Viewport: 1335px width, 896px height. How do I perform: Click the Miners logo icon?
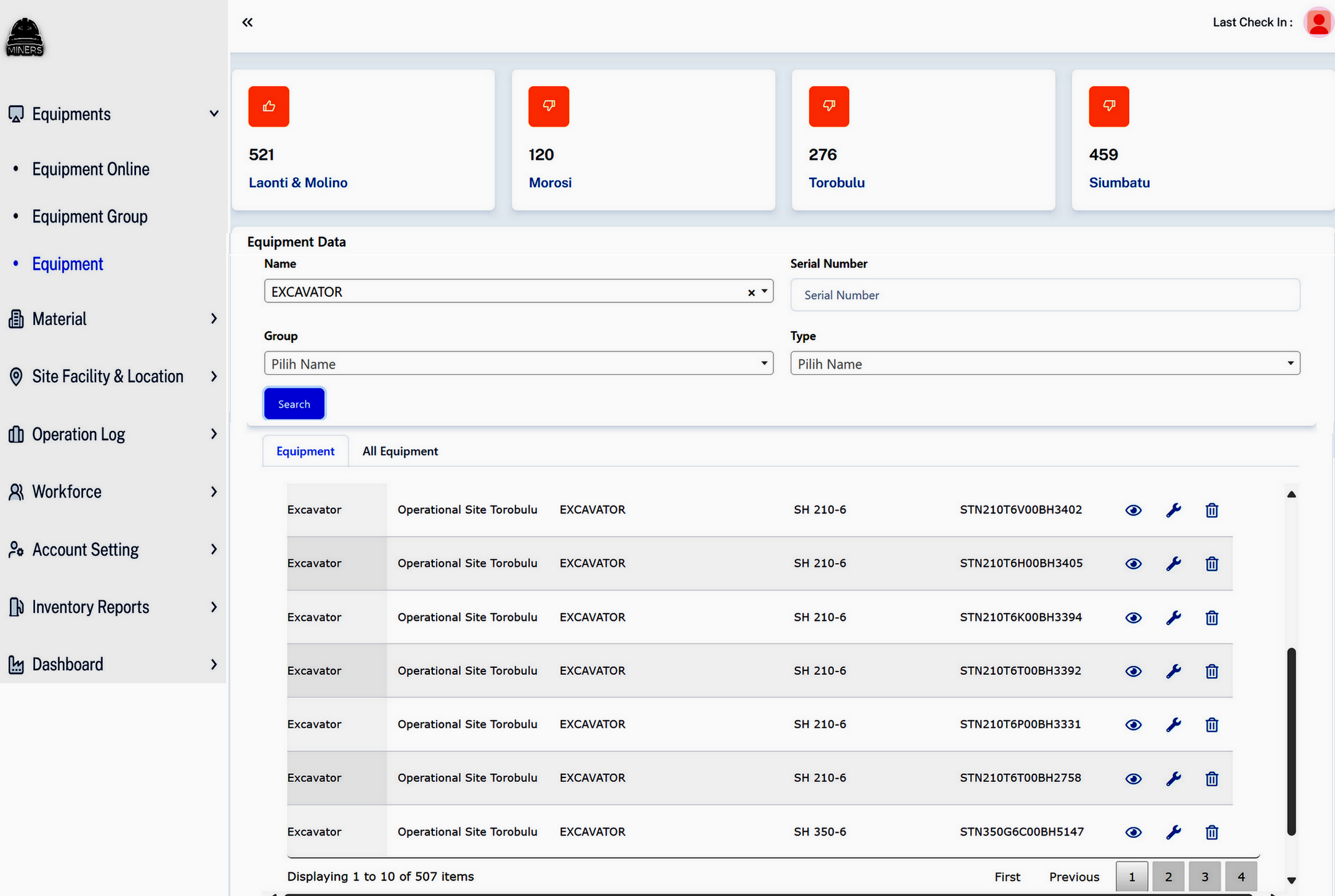coord(25,37)
